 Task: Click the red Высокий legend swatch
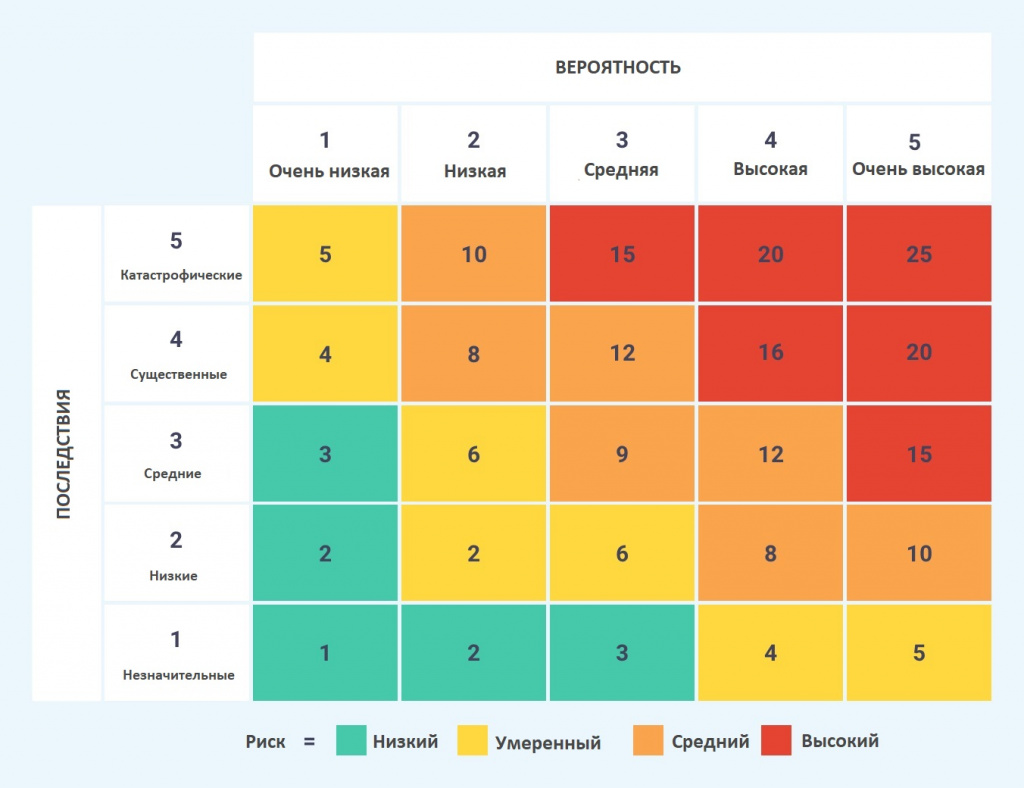coord(777,741)
